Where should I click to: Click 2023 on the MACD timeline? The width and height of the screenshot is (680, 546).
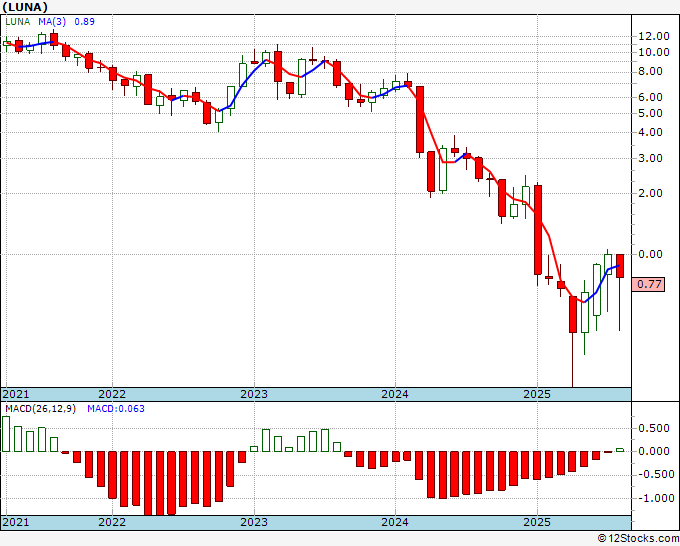(x=254, y=522)
